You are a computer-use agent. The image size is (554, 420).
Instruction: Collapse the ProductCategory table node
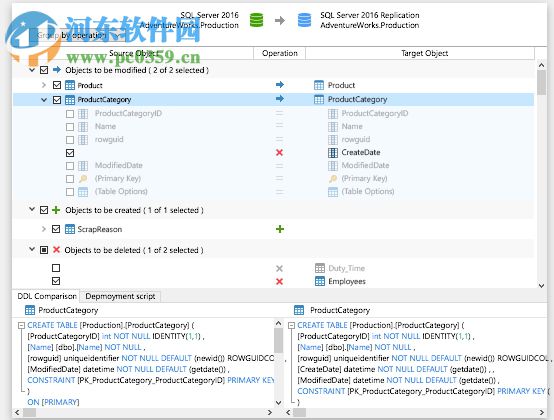tap(44, 100)
